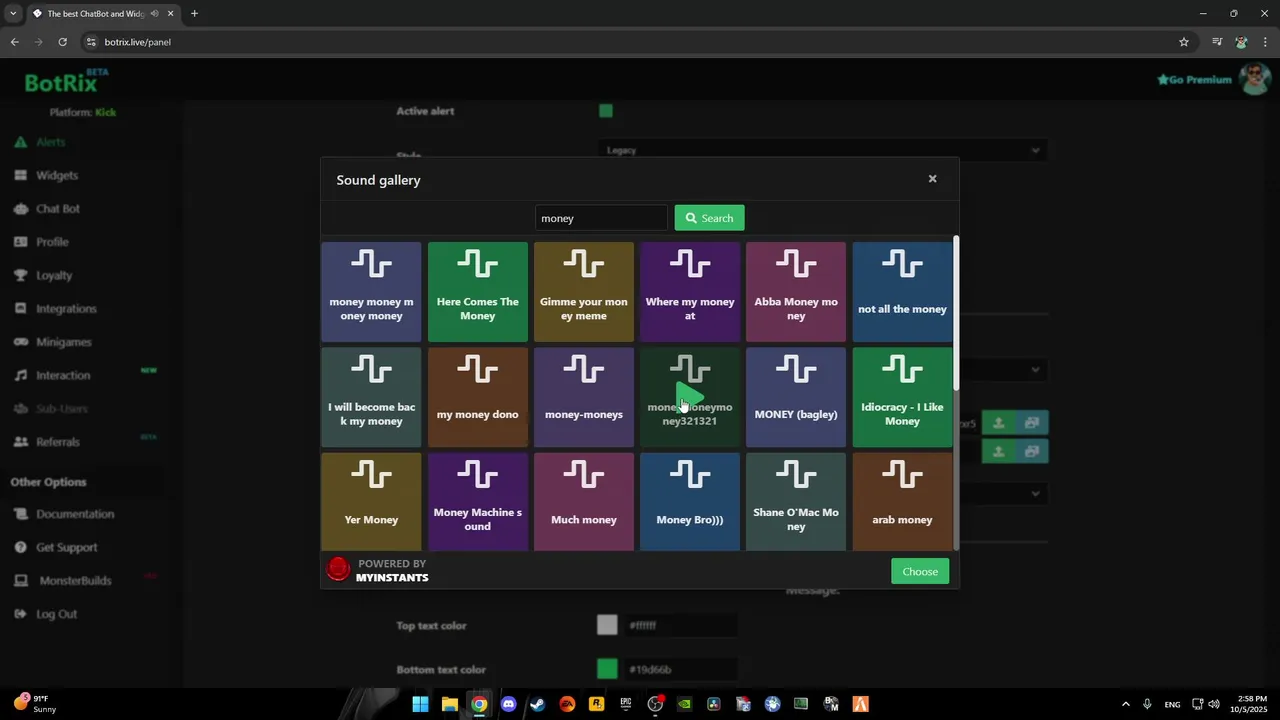Pick the "Gimme your money meme" sound

pos(584,291)
